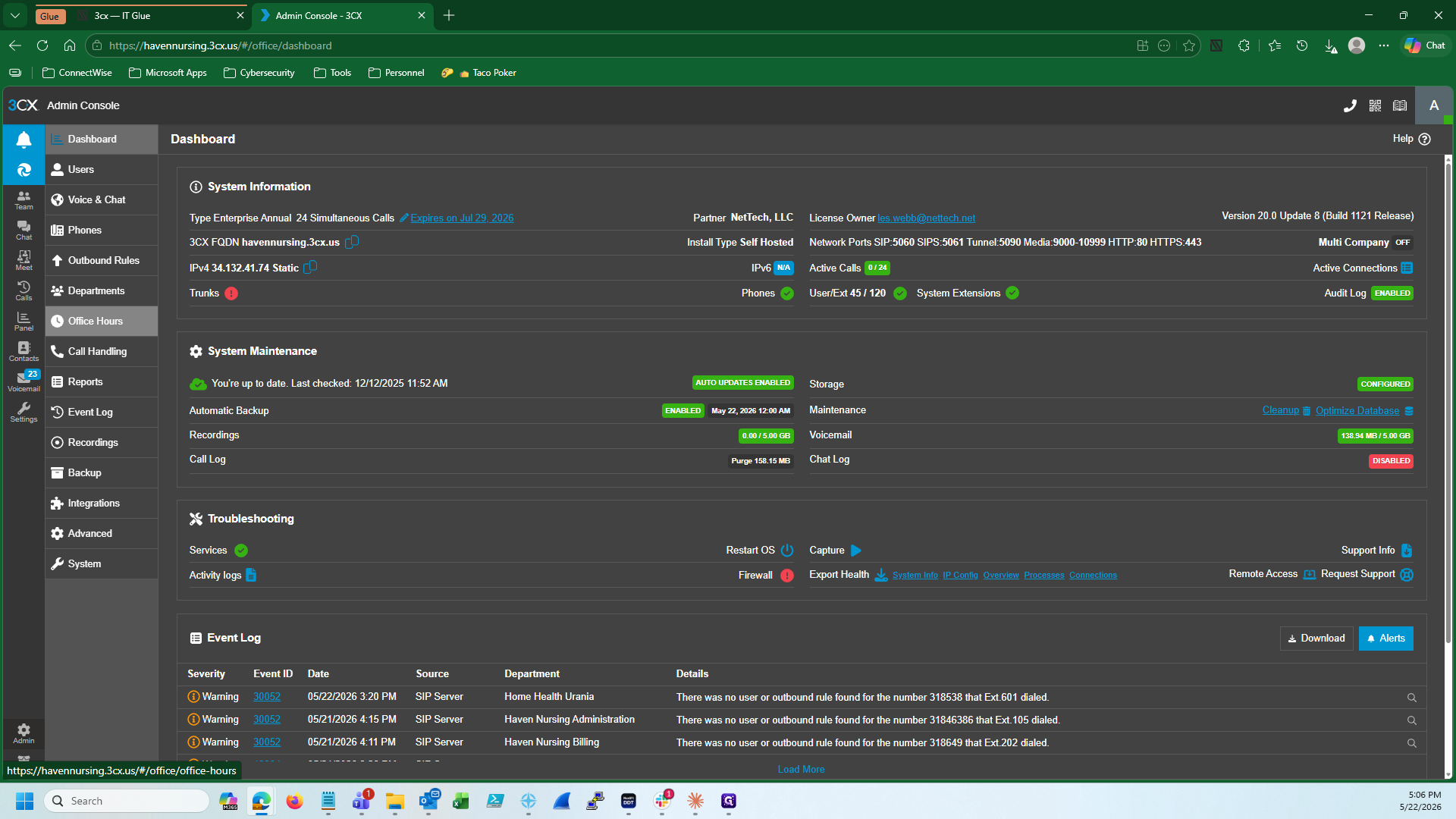1456x819 pixels.
Task: Open the Active Connections list icon
Action: pos(1407,268)
